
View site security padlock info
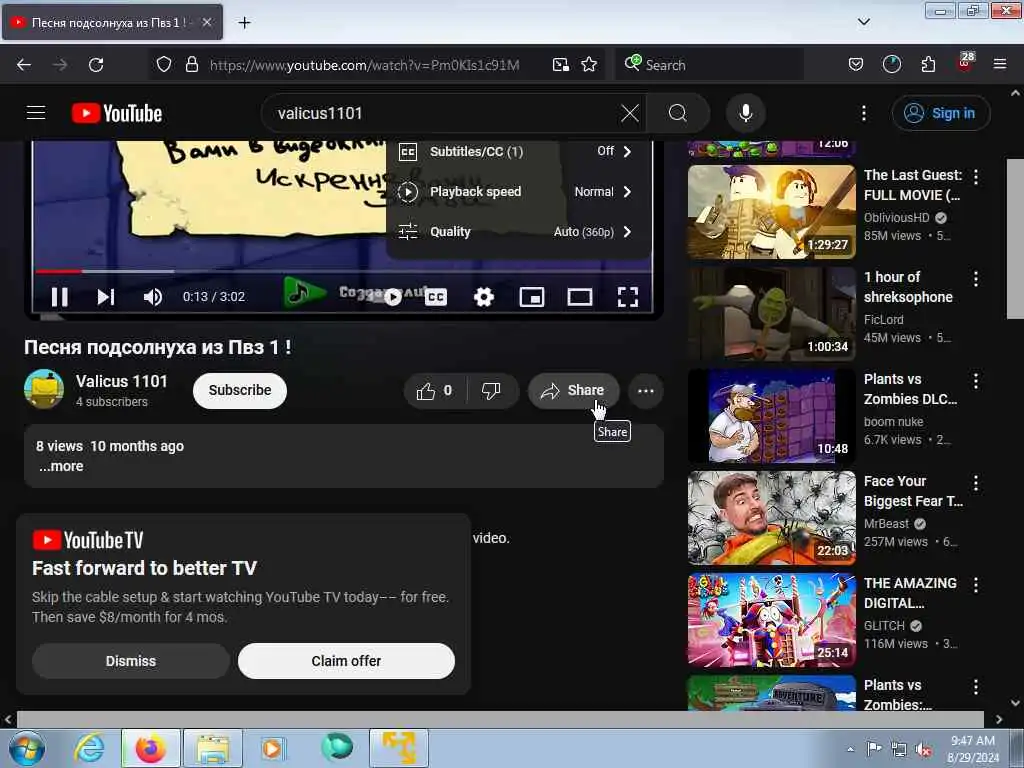tap(192, 65)
